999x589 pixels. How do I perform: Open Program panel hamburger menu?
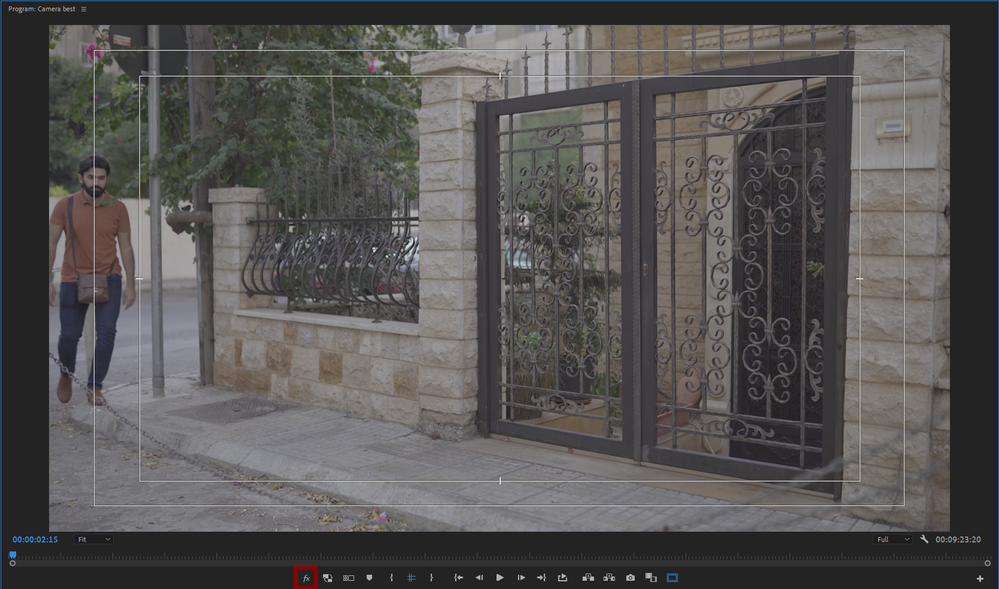(83, 9)
